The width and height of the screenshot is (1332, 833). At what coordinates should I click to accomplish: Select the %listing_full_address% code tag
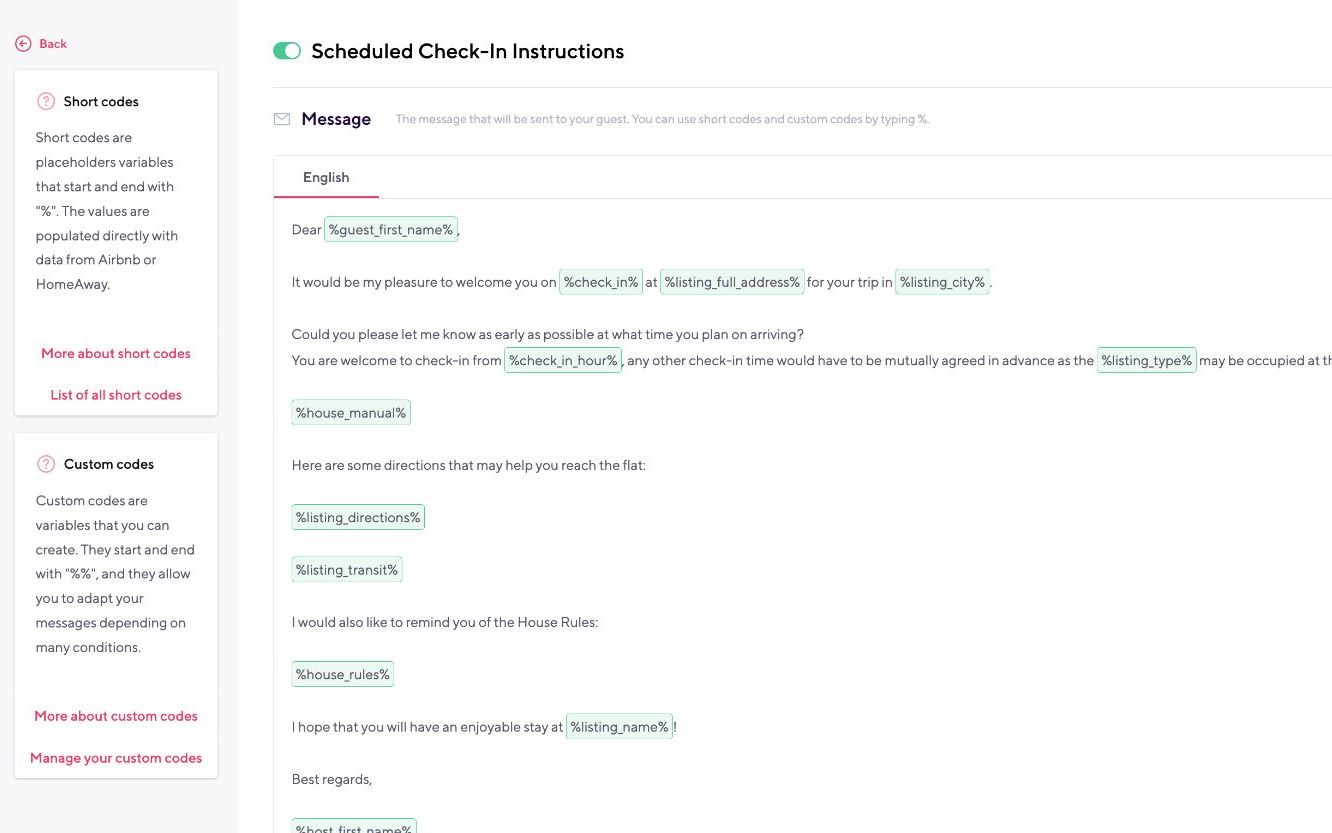[x=732, y=282]
